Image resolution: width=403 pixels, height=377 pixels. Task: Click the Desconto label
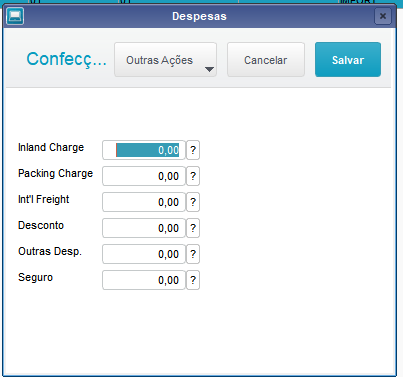41,225
